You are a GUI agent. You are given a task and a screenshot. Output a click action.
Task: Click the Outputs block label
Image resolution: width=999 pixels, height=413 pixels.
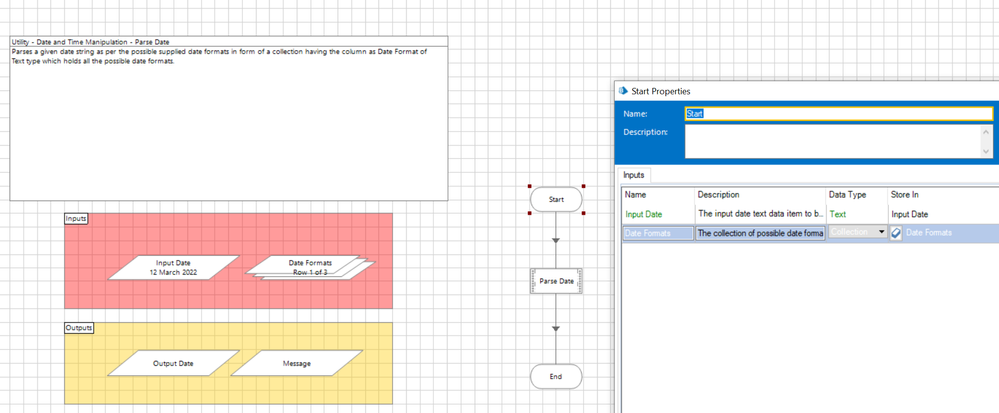coord(79,328)
